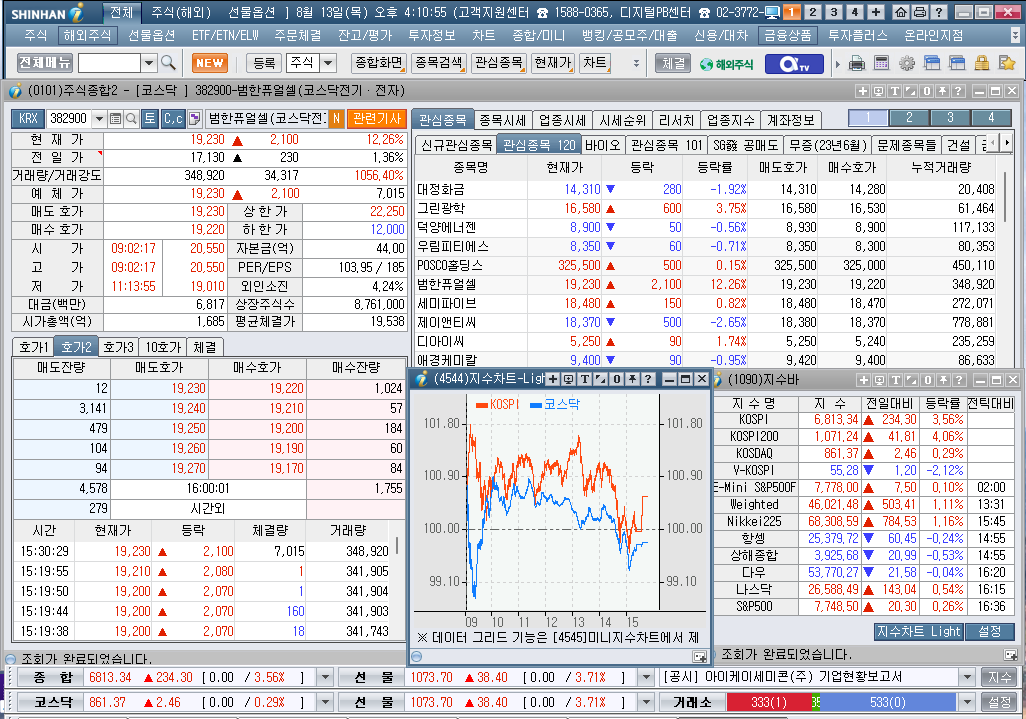The image size is (1026, 719).
Task: Open the Alpha TV button
Action: (x=795, y=63)
